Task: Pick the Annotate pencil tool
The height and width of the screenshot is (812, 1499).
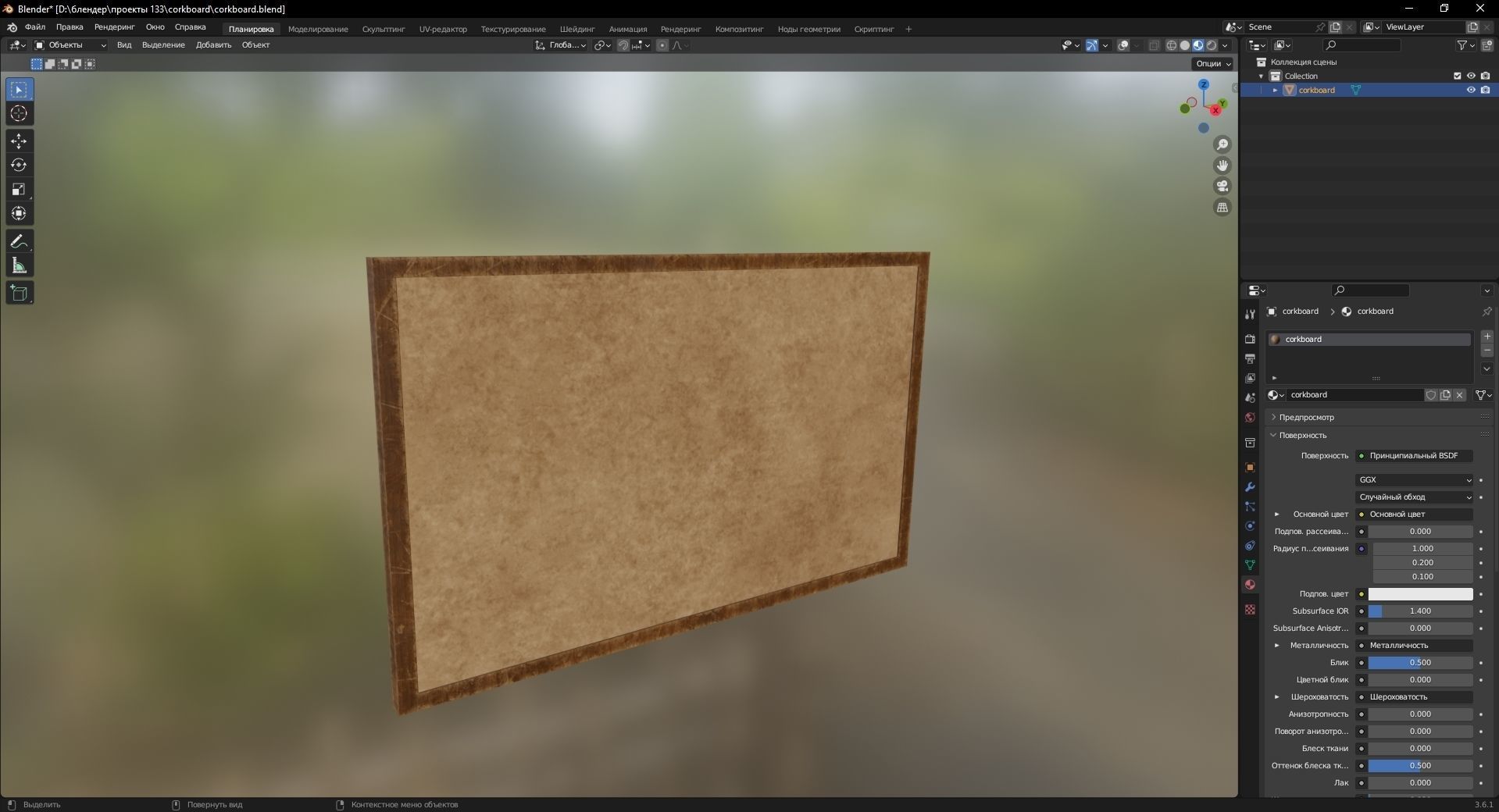Action: click(20, 242)
